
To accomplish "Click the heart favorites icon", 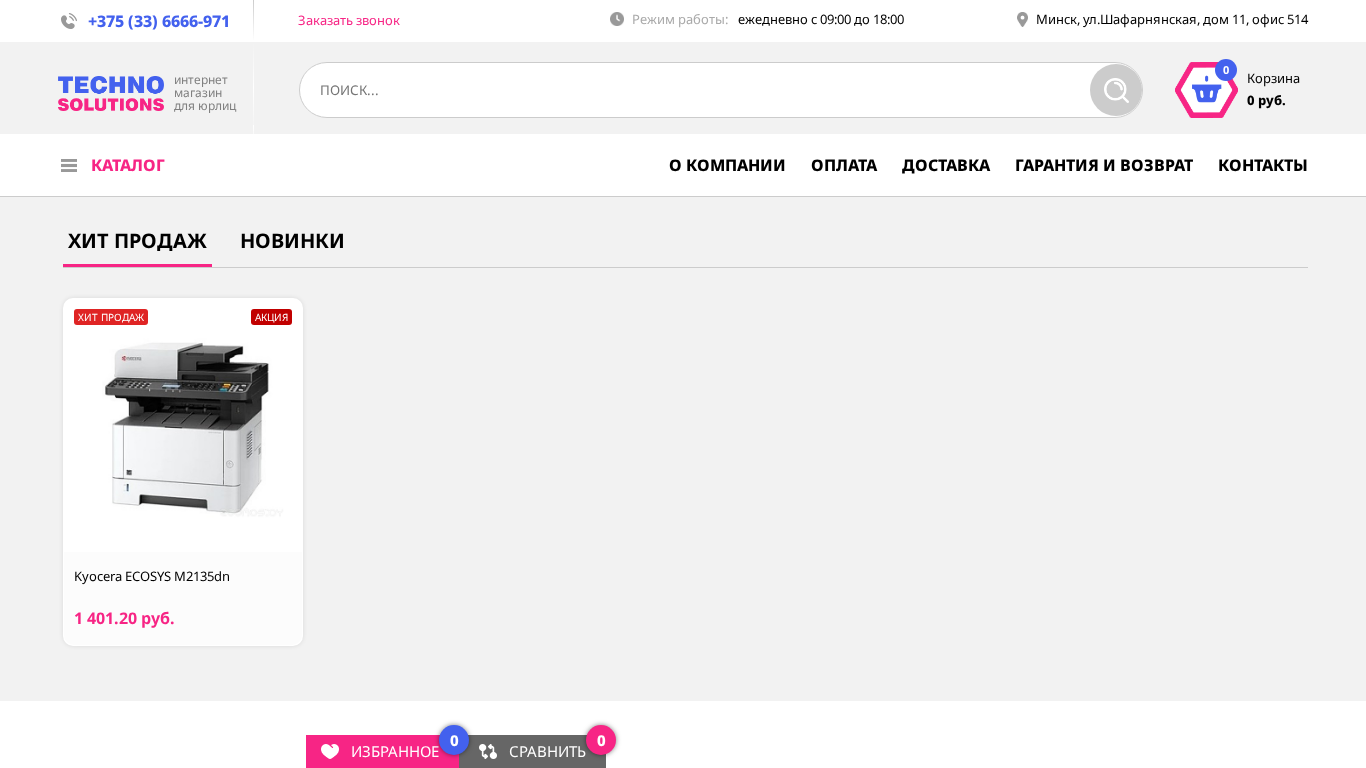I will [330, 752].
